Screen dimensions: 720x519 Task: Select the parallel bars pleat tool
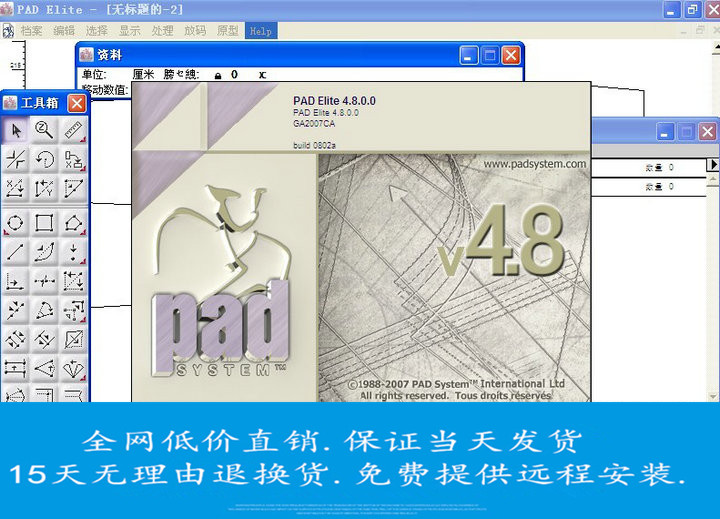tap(15, 368)
